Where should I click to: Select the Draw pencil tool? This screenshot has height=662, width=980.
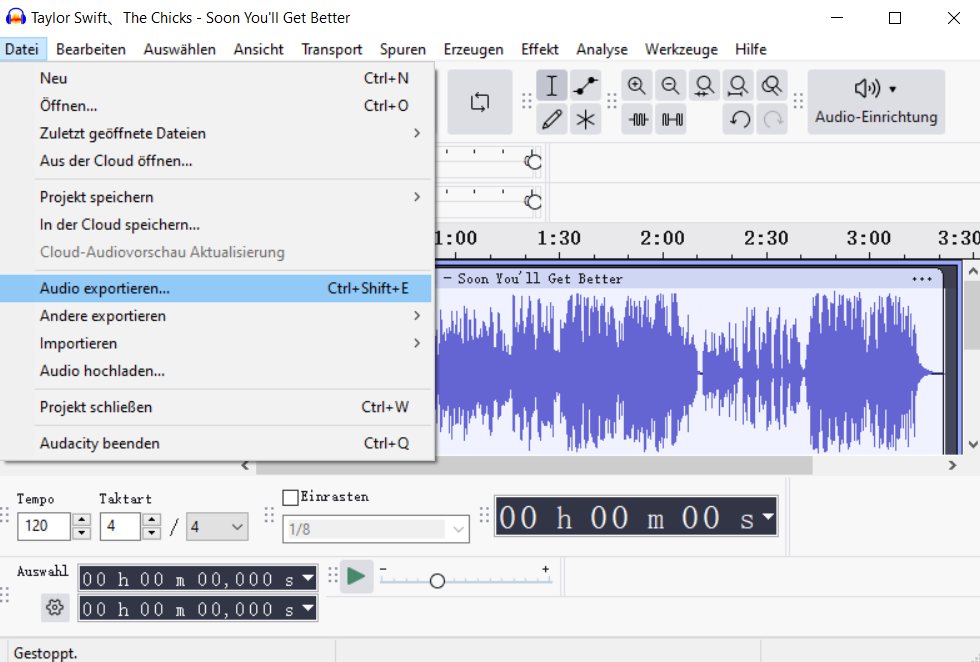[551, 119]
